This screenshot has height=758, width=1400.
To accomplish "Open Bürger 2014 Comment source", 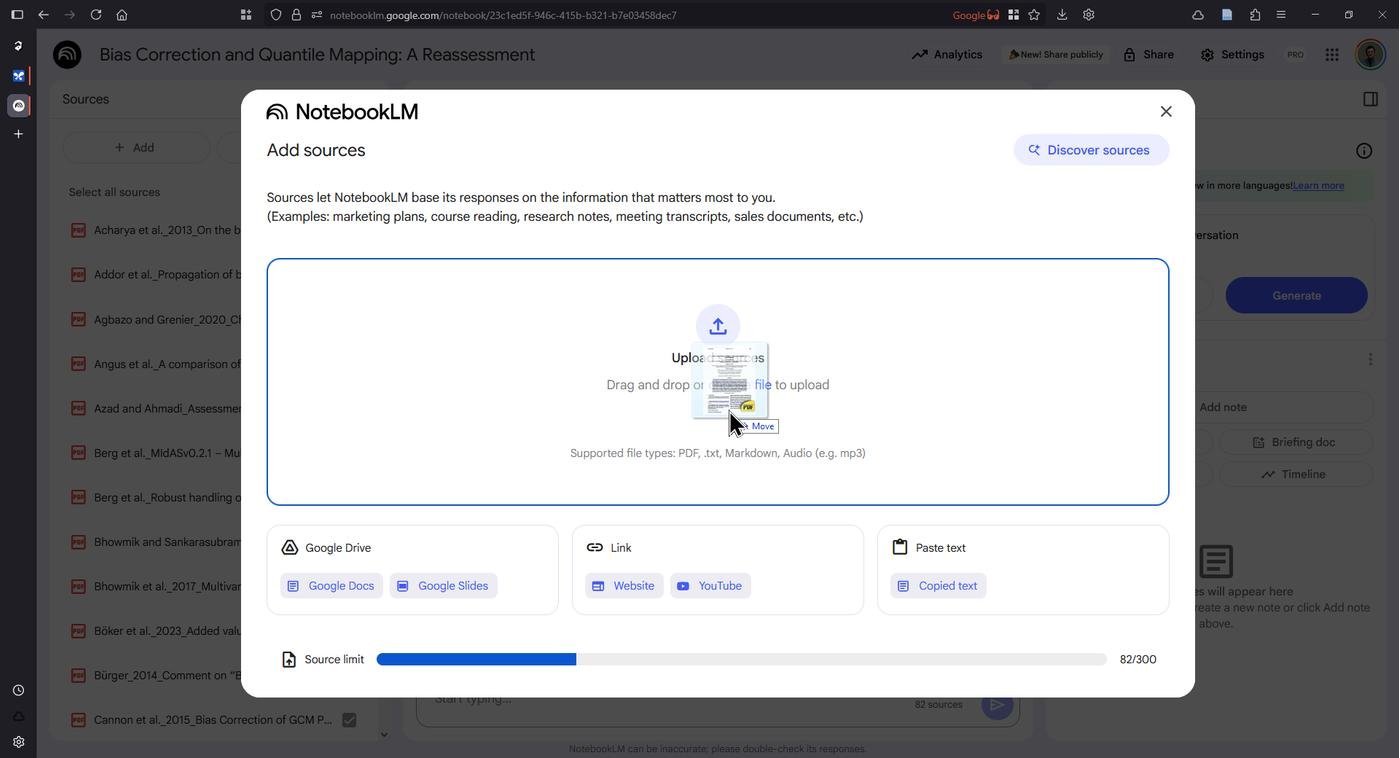I will click(x=168, y=676).
